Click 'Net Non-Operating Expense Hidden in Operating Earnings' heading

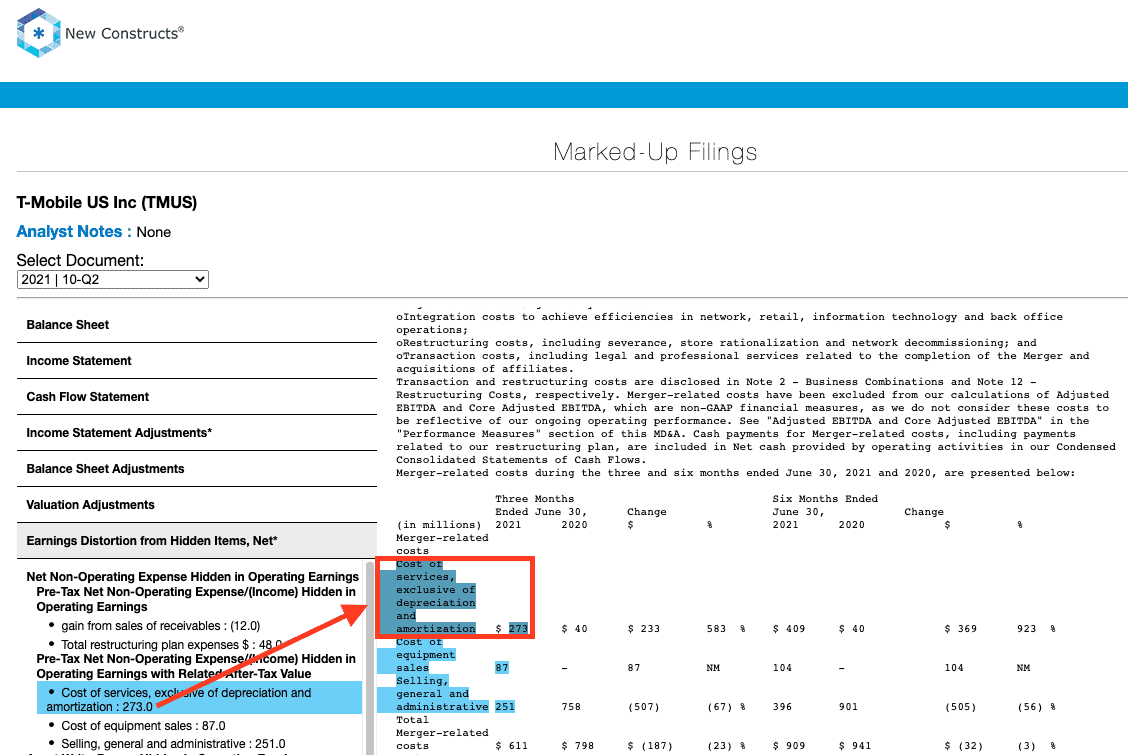pos(193,577)
